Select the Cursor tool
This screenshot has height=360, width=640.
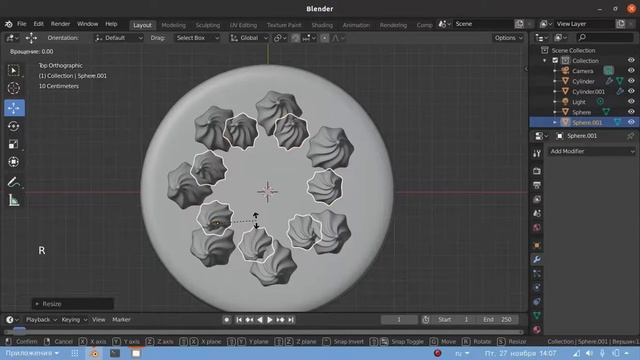(x=13, y=88)
